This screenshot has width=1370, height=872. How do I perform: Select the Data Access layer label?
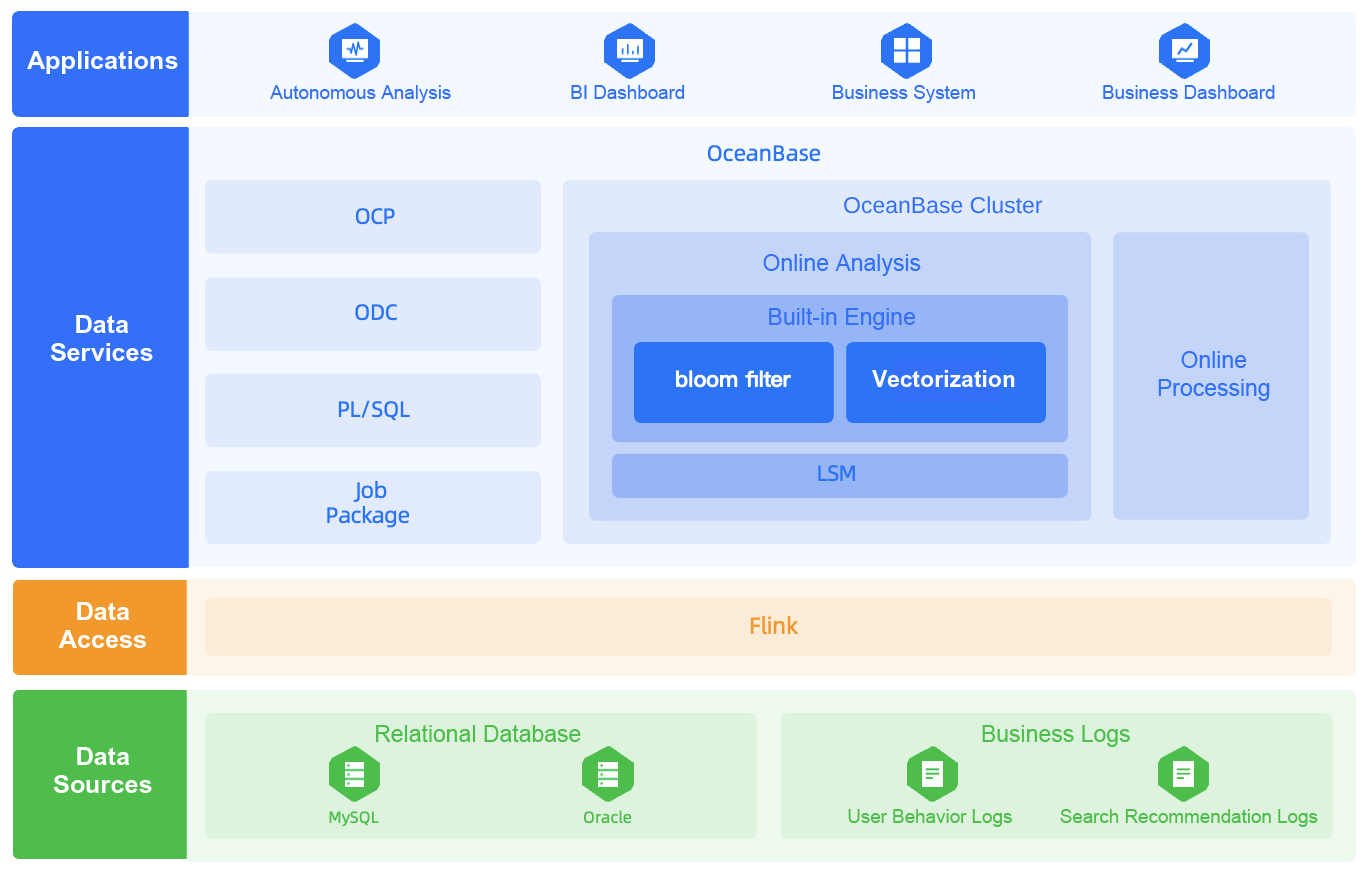pos(102,625)
